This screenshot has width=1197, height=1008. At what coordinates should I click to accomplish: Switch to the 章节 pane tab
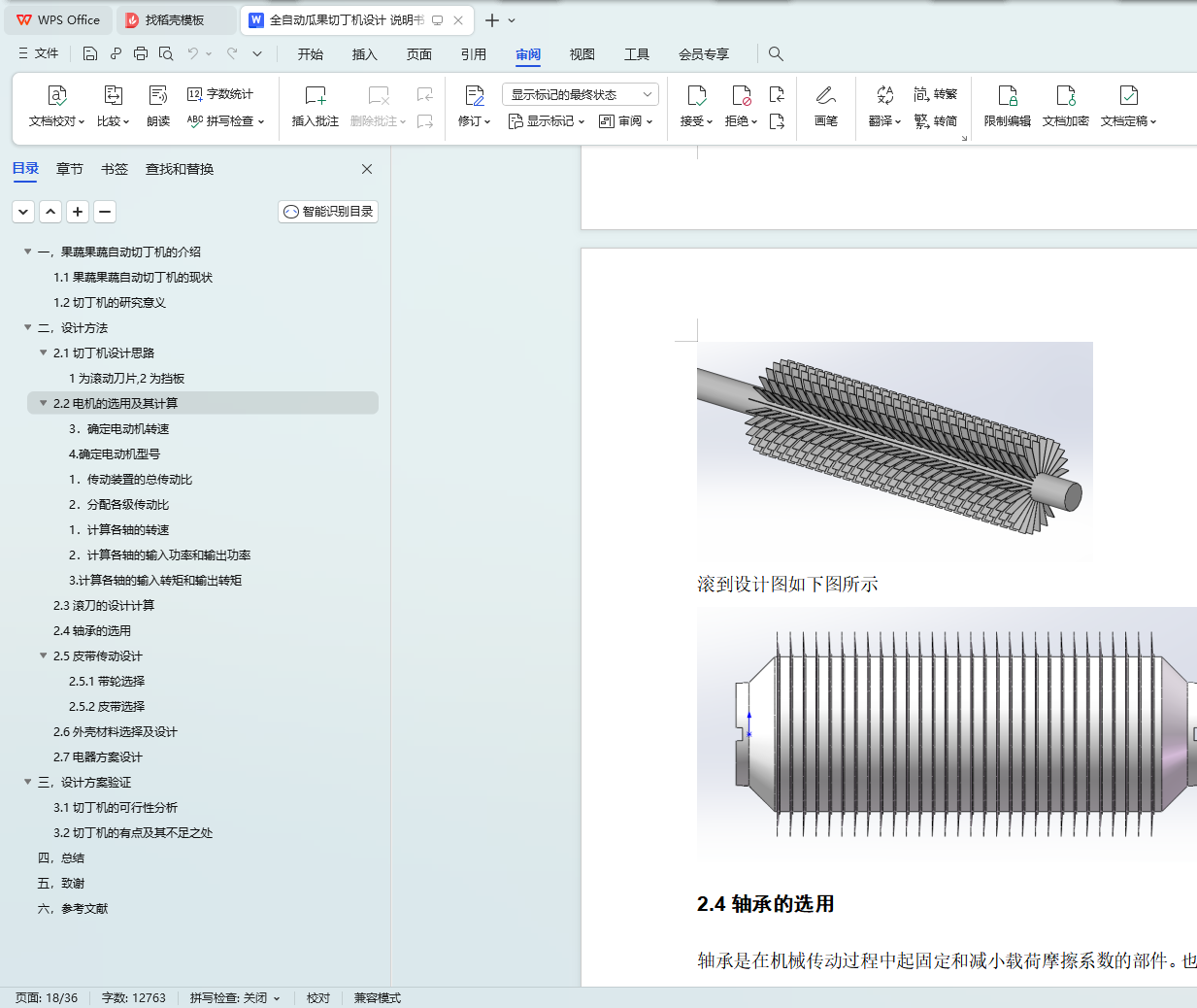coord(70,169)
